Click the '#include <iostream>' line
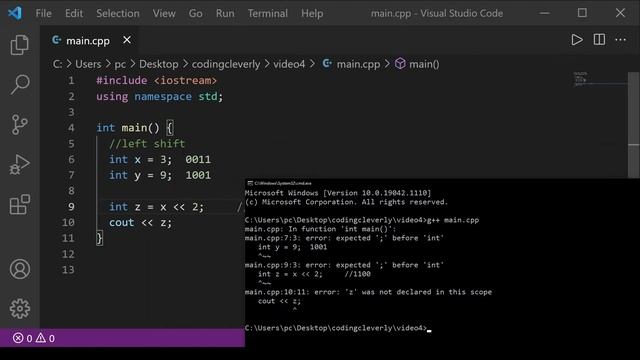 (x=156, y=80)
